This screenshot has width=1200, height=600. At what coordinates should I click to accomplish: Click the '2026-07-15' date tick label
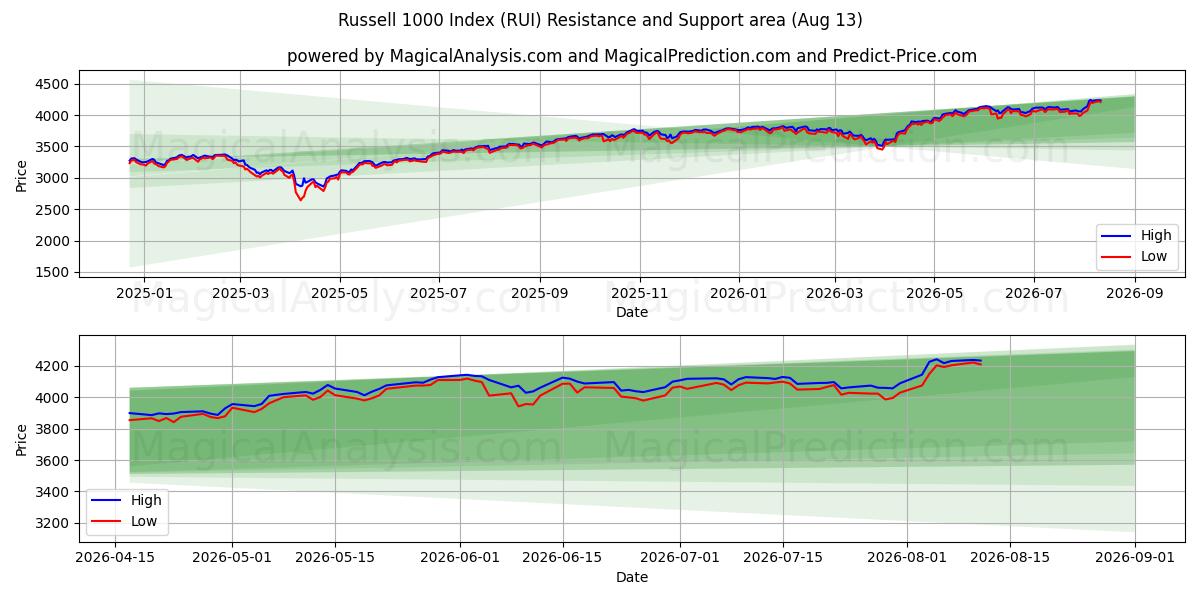tap(783, 558)
